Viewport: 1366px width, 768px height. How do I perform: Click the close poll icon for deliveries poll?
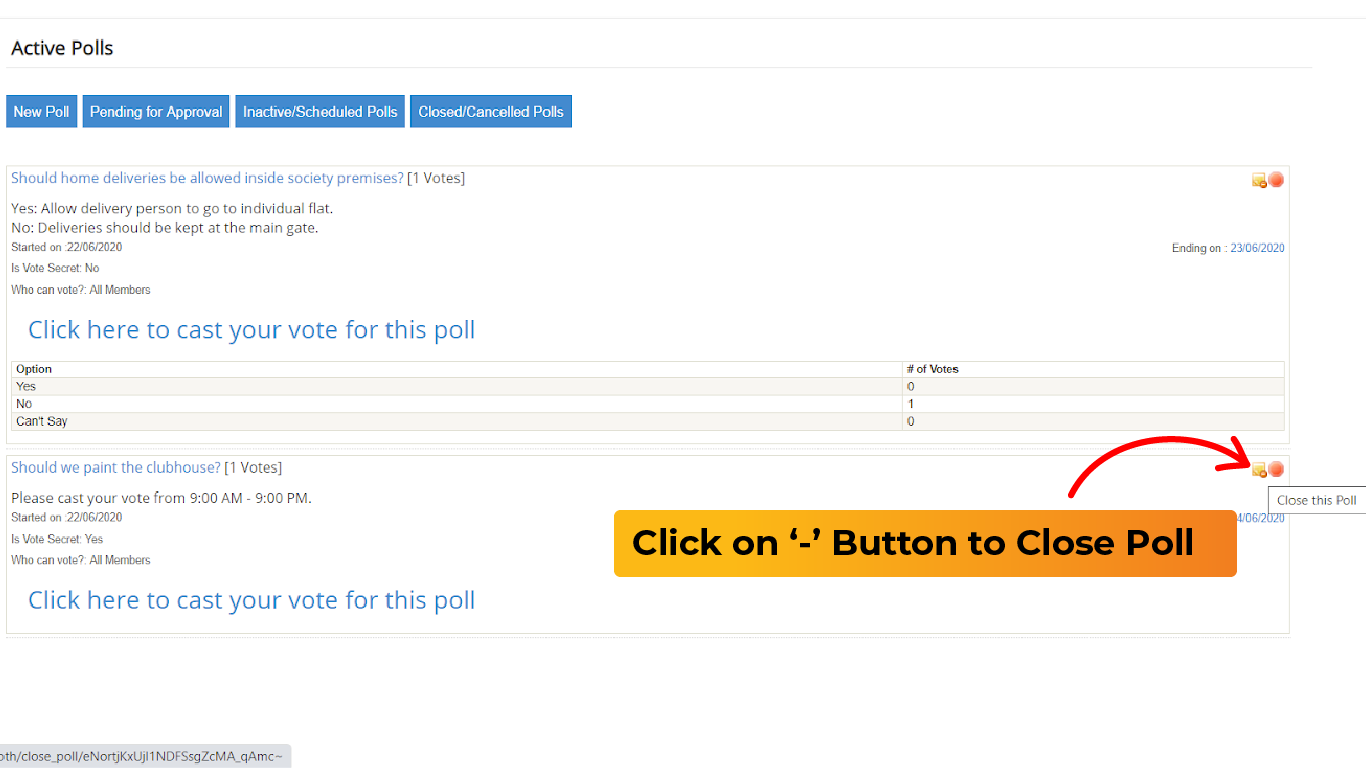point(1259,180)
